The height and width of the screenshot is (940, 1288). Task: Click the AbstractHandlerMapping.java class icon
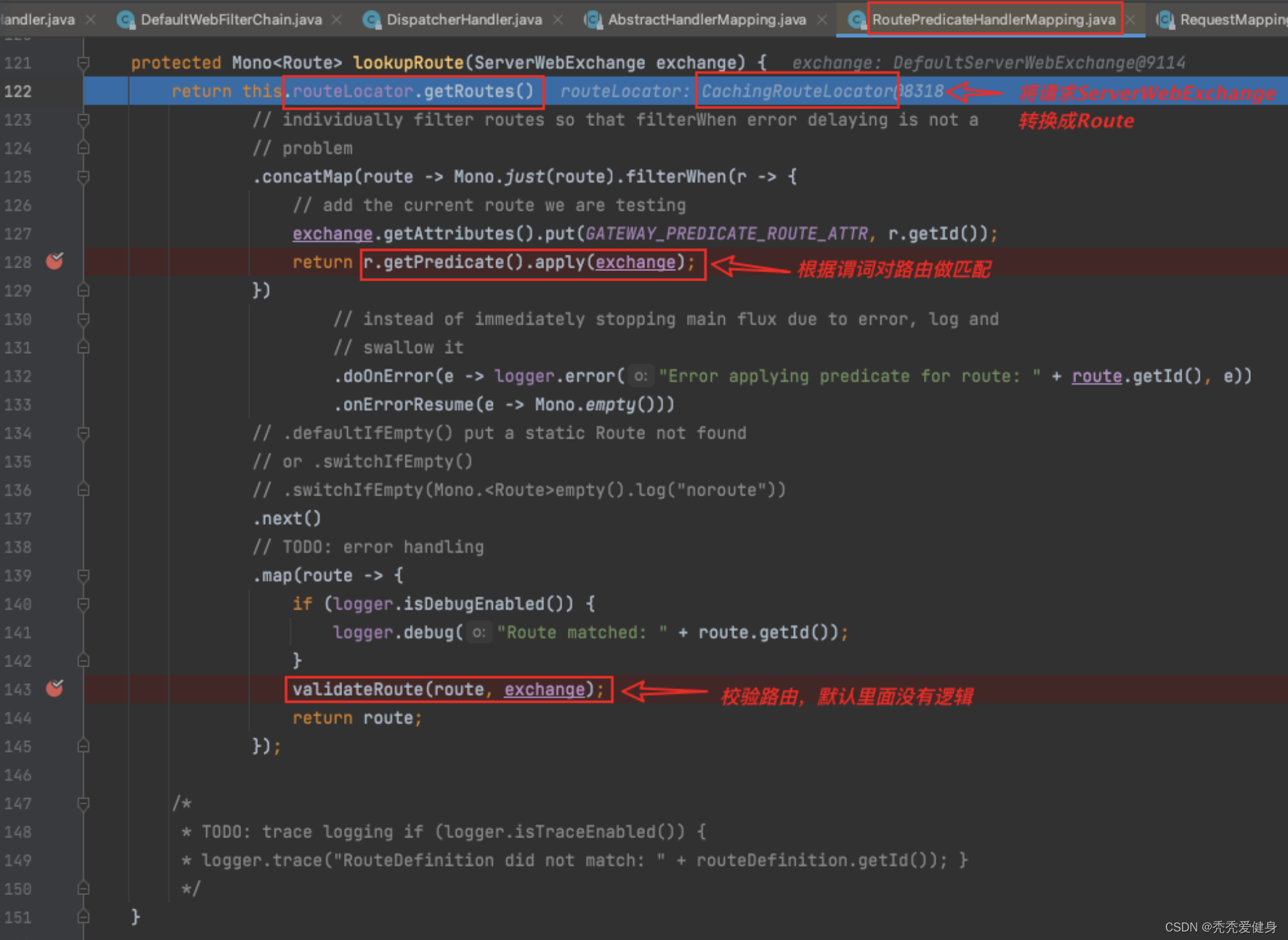(593, 20)
